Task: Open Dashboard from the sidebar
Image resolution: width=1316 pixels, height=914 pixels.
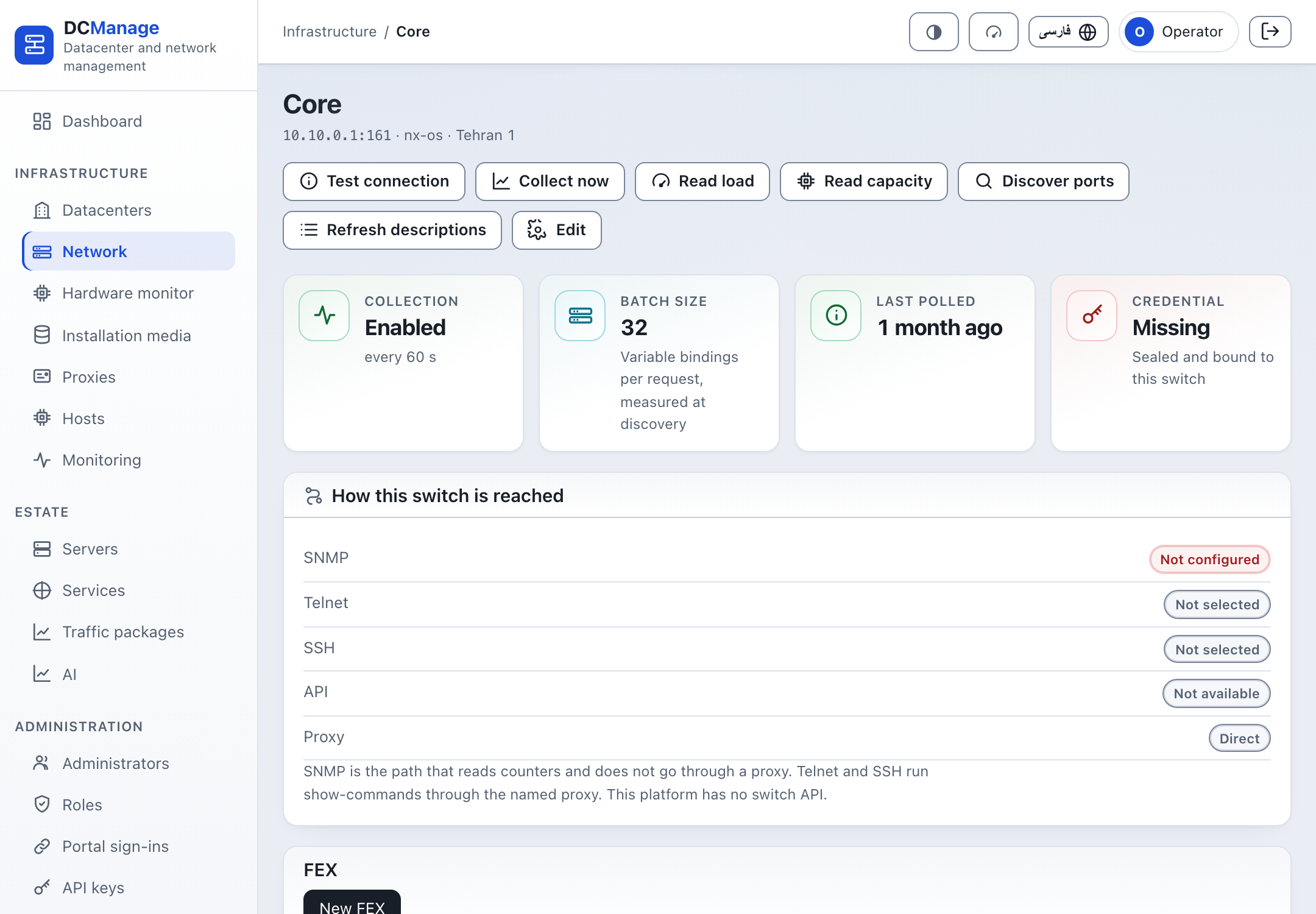Action: coord(128,121)
